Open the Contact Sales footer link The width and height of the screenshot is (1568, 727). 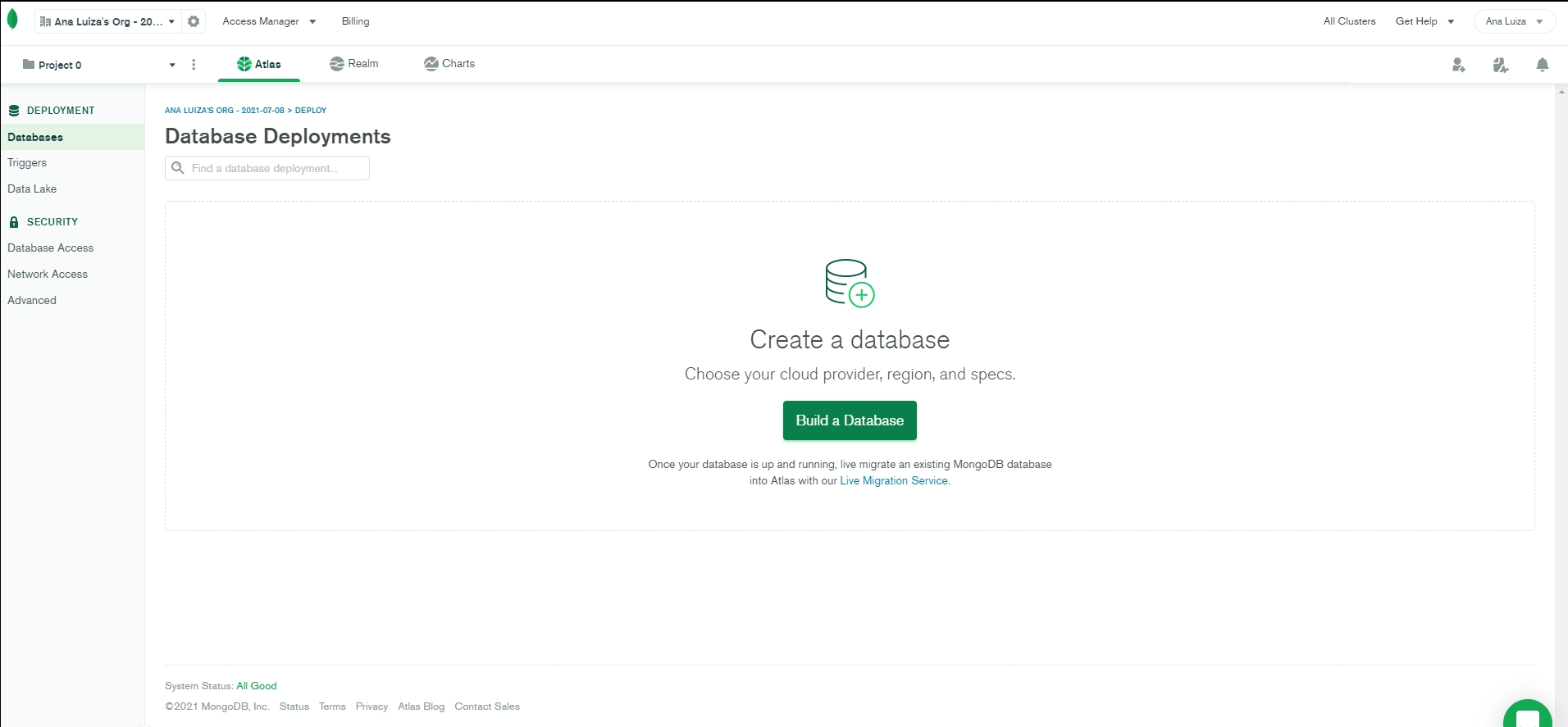487,707
